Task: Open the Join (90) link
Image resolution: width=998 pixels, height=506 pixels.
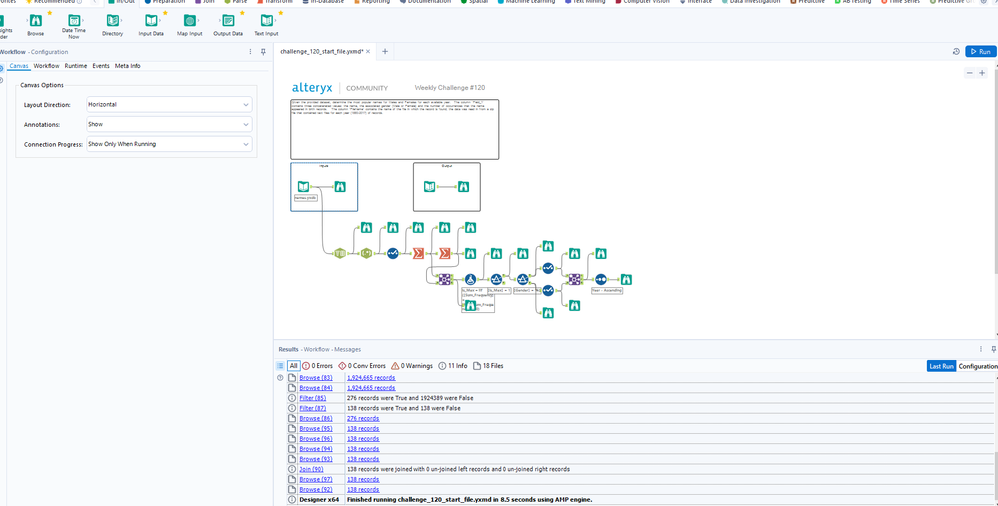Action: coord(311,469)
